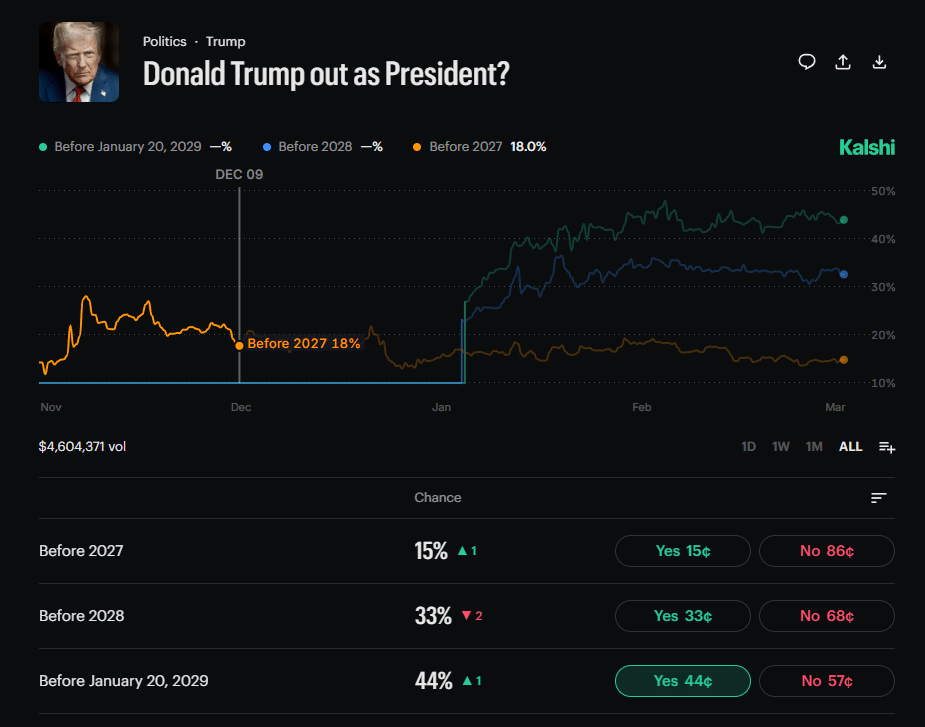Open the comments speech bubble icon
The width and height of the screenshot is (925, 727).
[807, 62]
